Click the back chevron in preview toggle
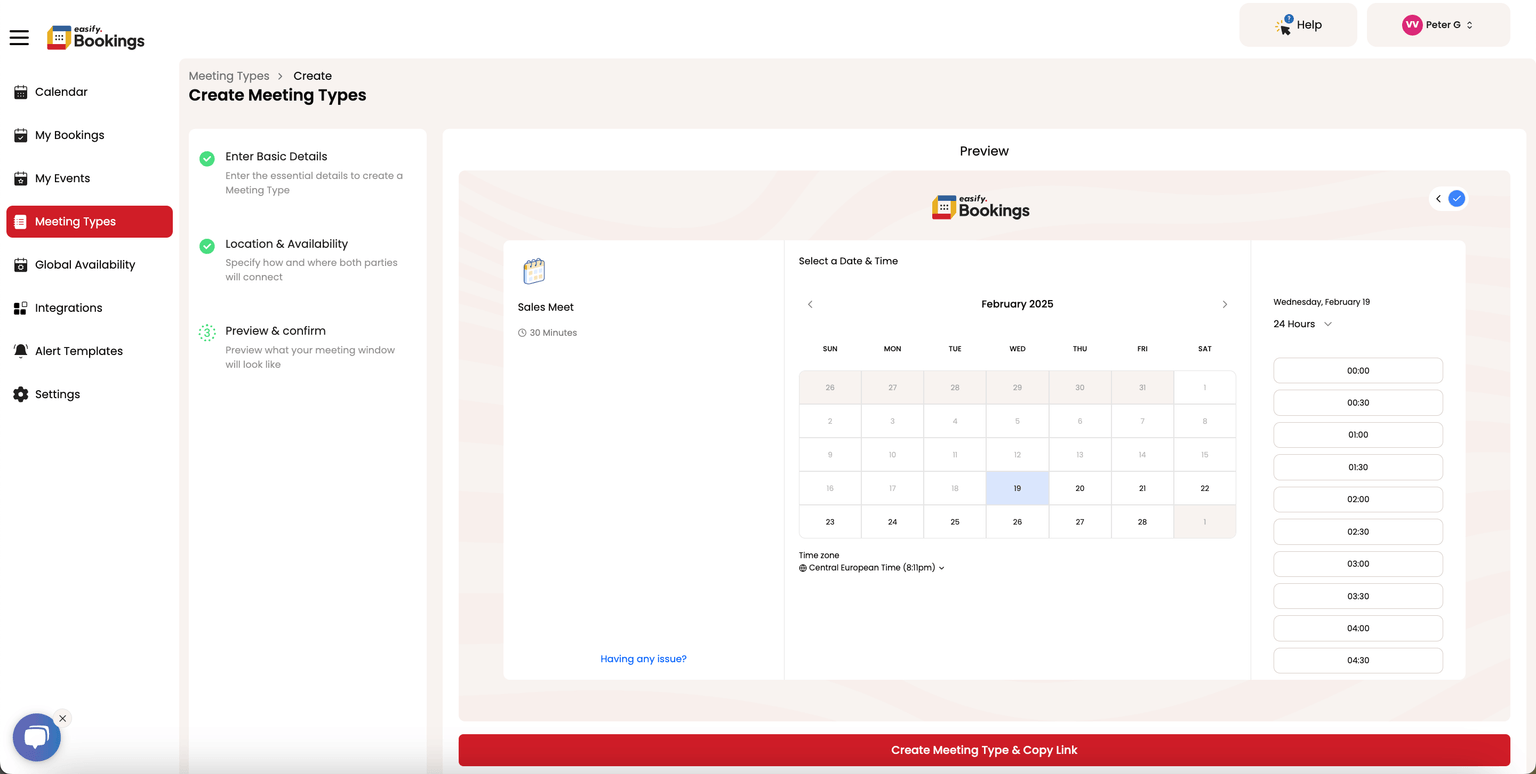Image resolution: width=1536 pixels, height=774 pixels. (1439, 198)
